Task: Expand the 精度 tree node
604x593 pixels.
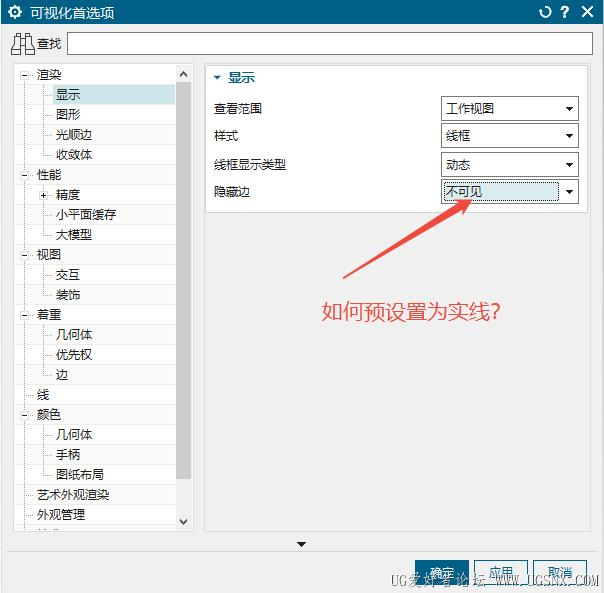Action: coord(44,195)
